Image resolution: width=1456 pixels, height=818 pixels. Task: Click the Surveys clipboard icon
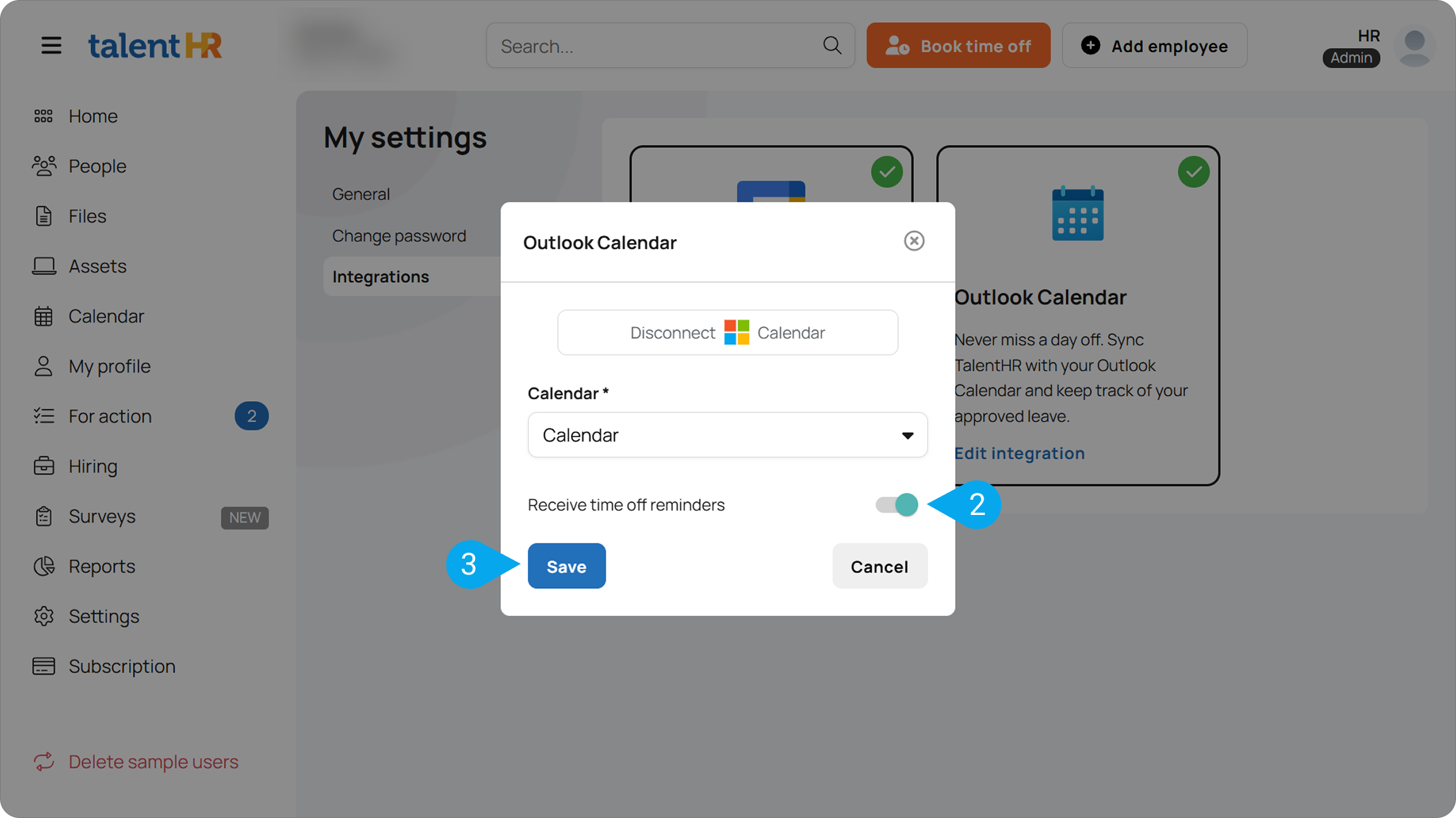pos(44,516)
